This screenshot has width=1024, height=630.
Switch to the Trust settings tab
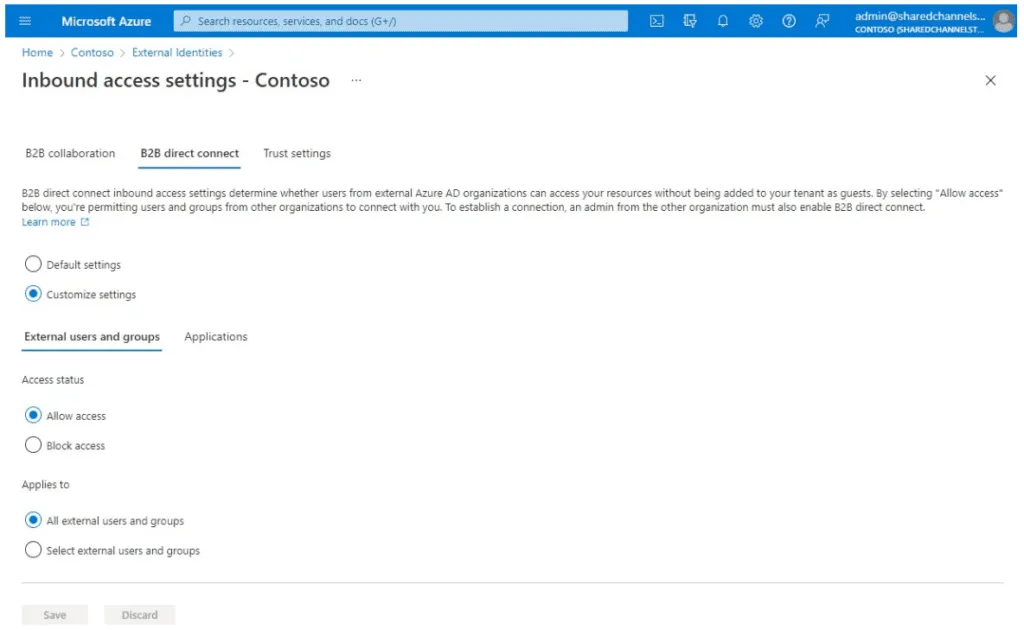click(296, 153)
